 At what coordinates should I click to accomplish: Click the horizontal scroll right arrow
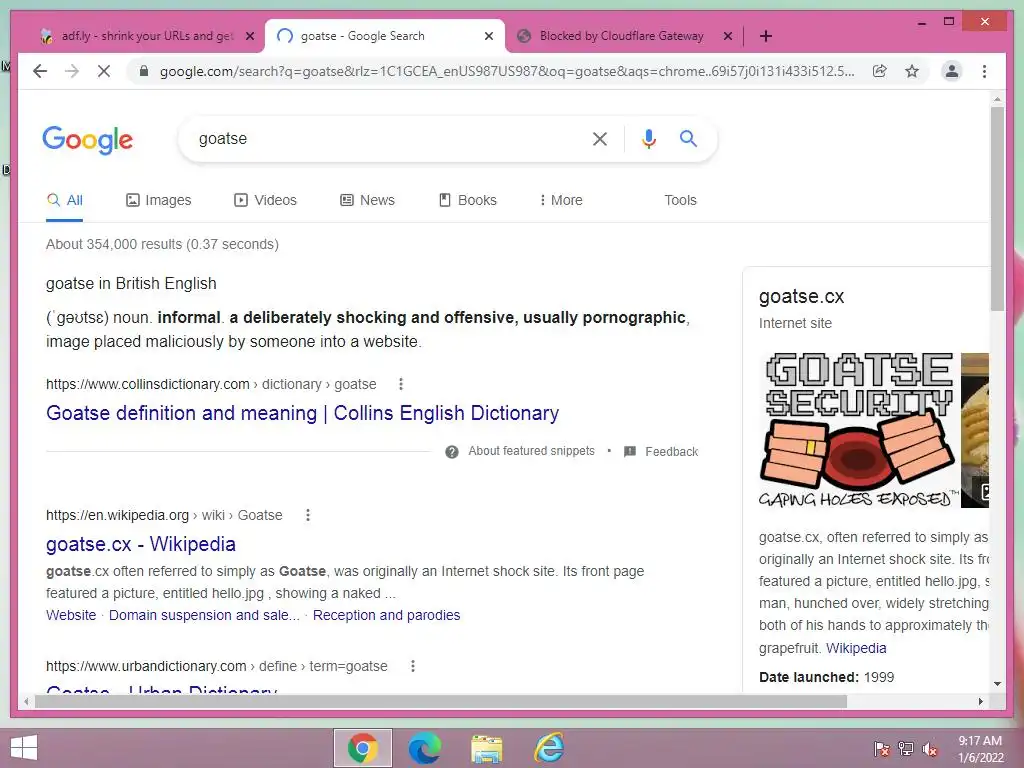[x=980, y=701]
